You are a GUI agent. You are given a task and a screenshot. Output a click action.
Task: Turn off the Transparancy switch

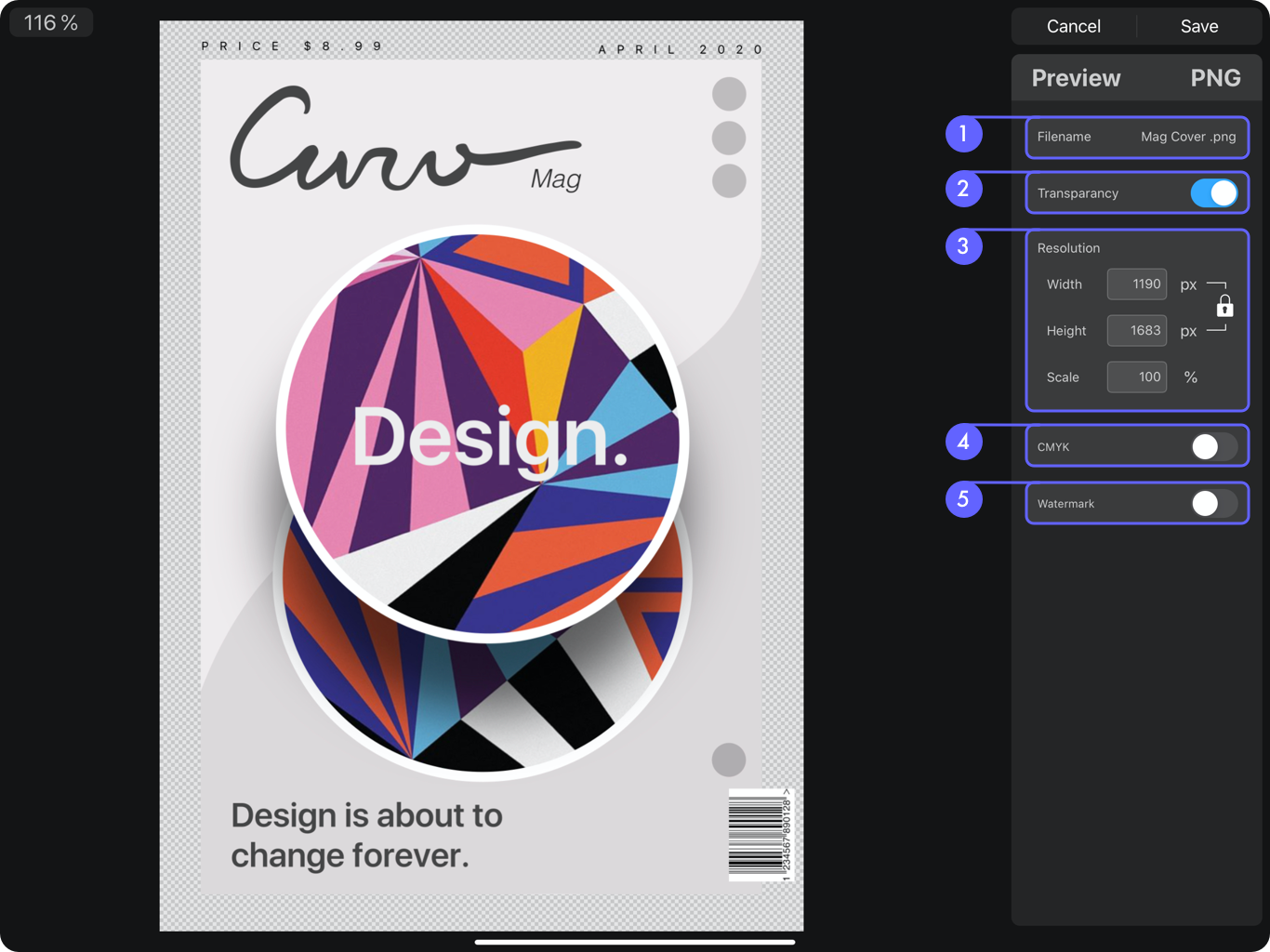(1214, 193)
